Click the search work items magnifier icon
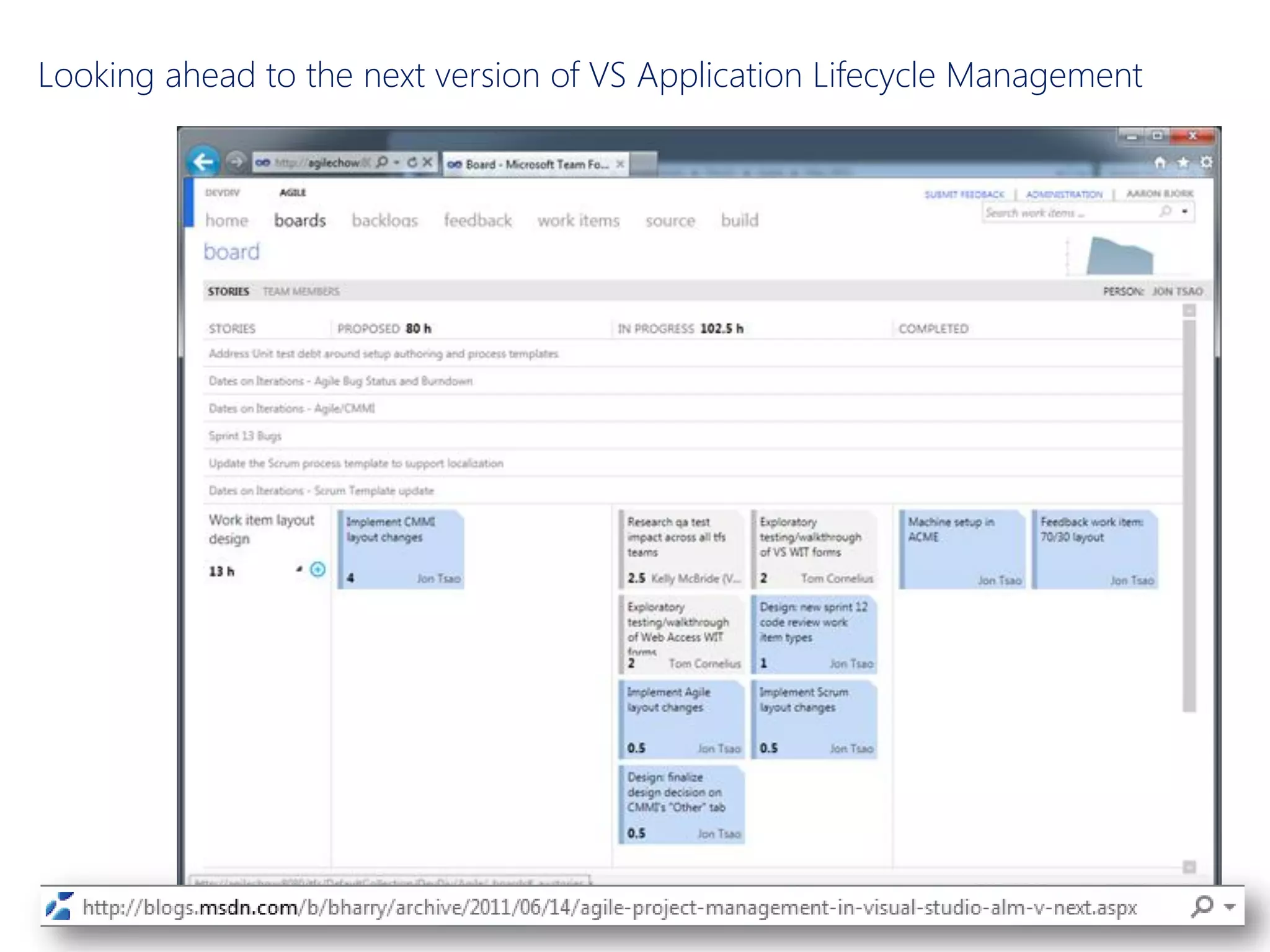Viewport: 1270px width, 952px height. (1165, 212)
